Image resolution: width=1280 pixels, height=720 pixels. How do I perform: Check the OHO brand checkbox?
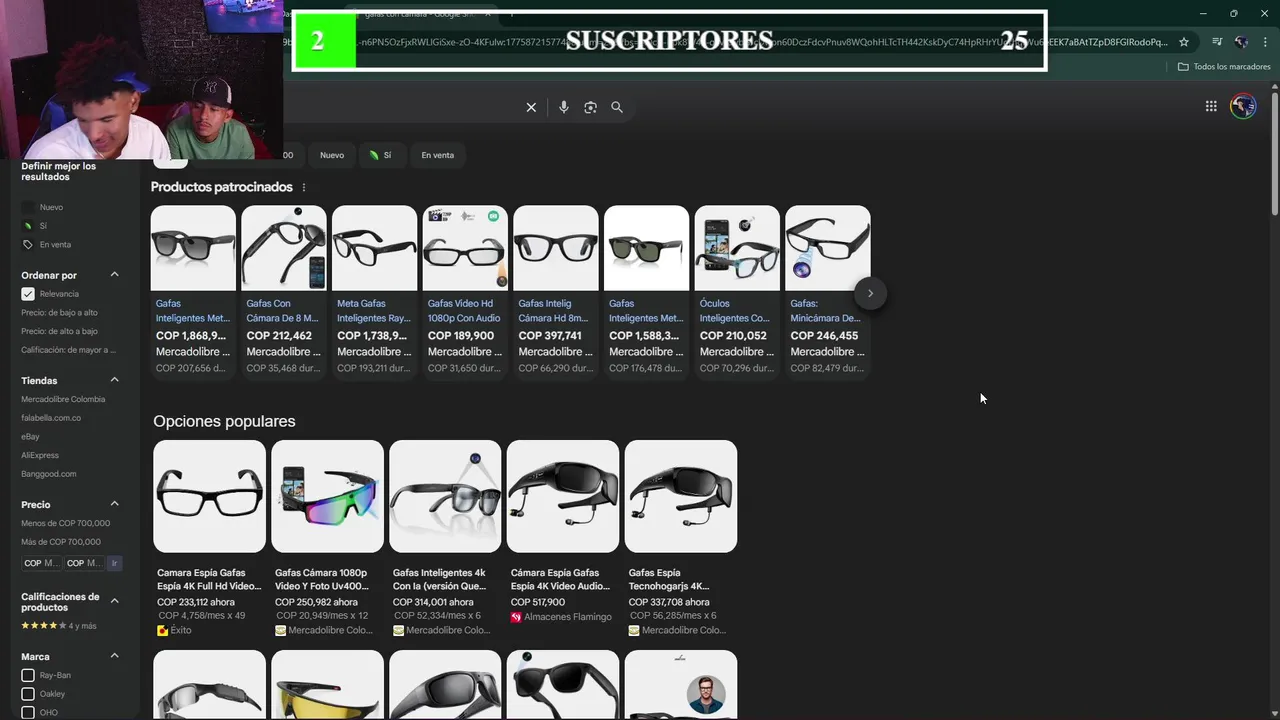click(28, 712)
